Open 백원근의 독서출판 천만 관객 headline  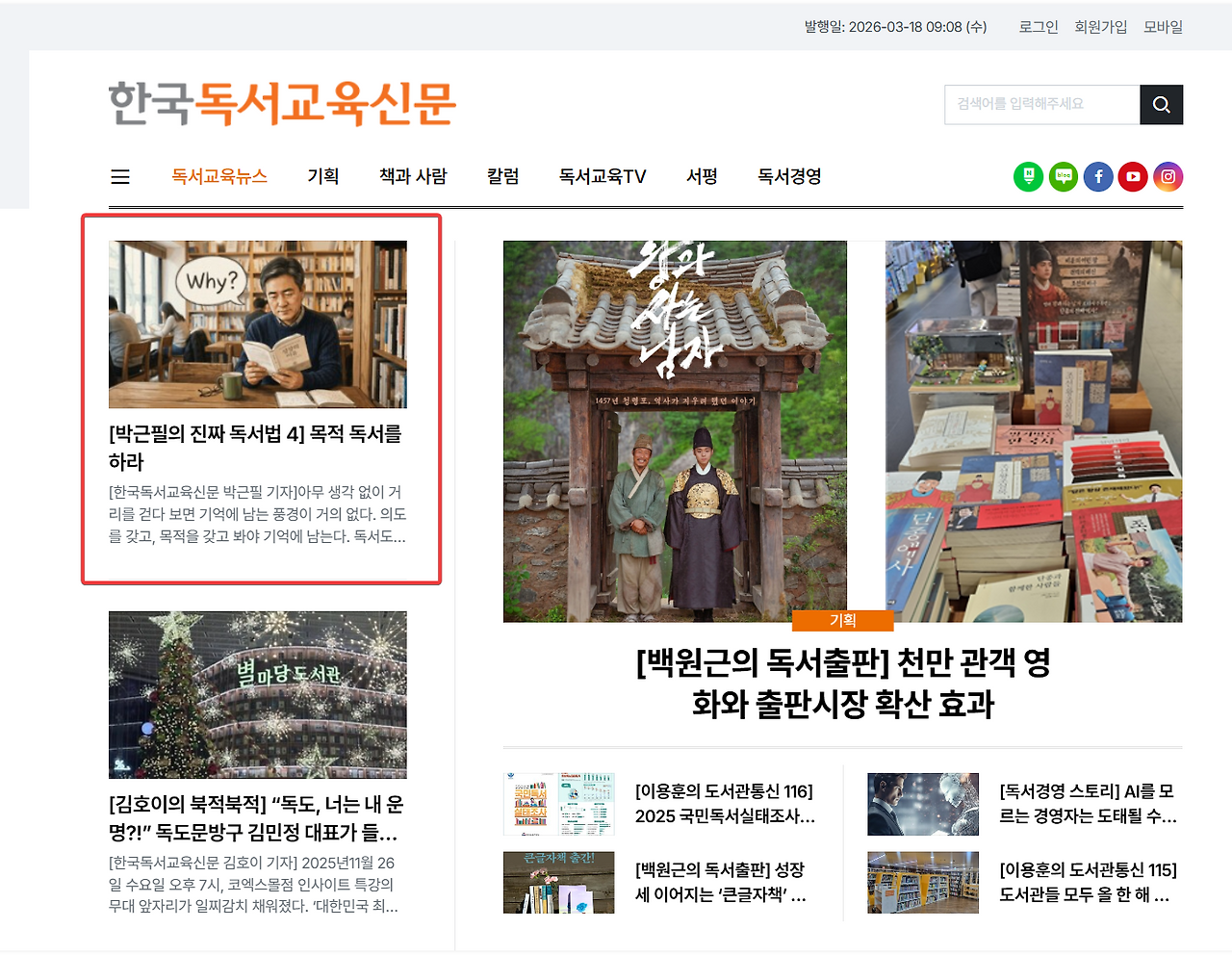[843, 683]
